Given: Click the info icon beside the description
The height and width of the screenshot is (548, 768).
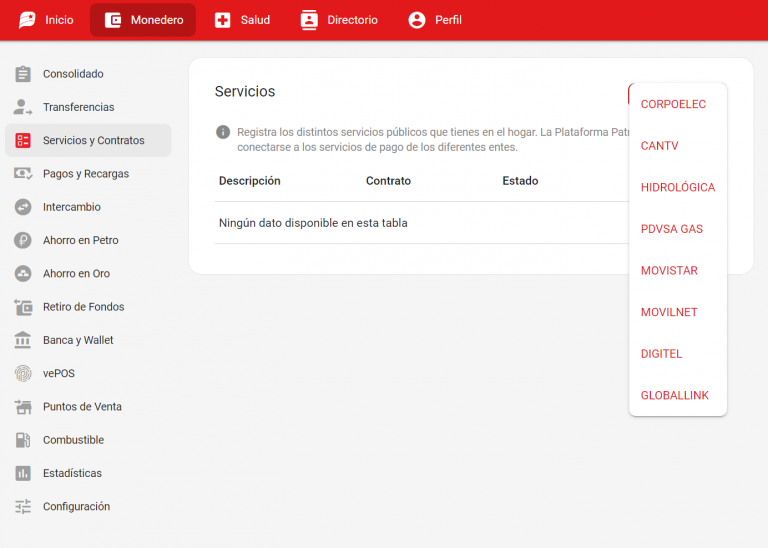Looking at the screenshot, I should pyautogui.click(x=223, y=132).
